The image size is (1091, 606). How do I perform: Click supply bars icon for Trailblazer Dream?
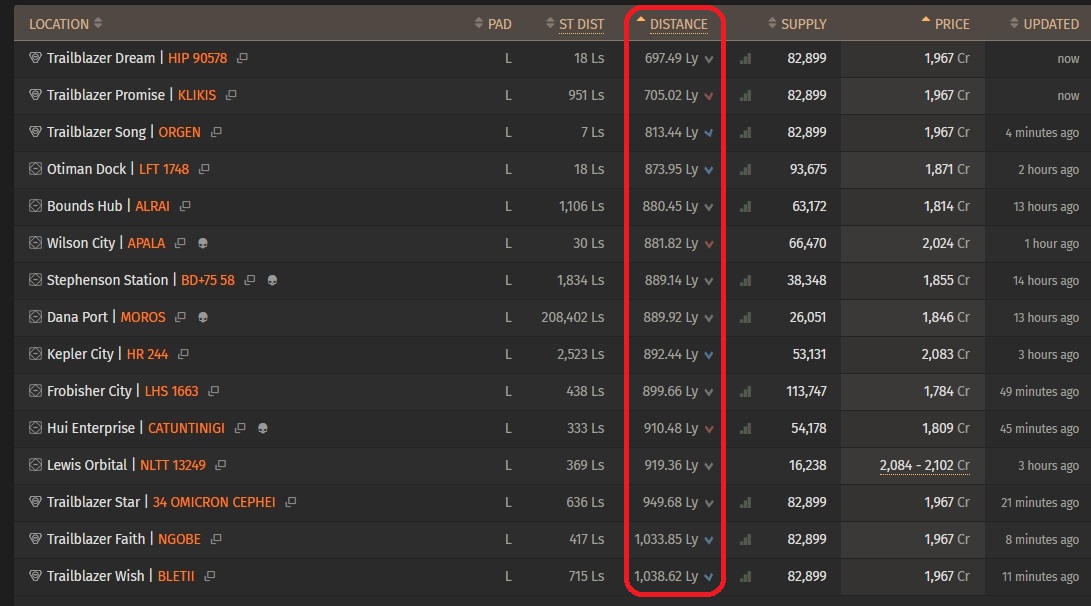(x=745, y=58)
